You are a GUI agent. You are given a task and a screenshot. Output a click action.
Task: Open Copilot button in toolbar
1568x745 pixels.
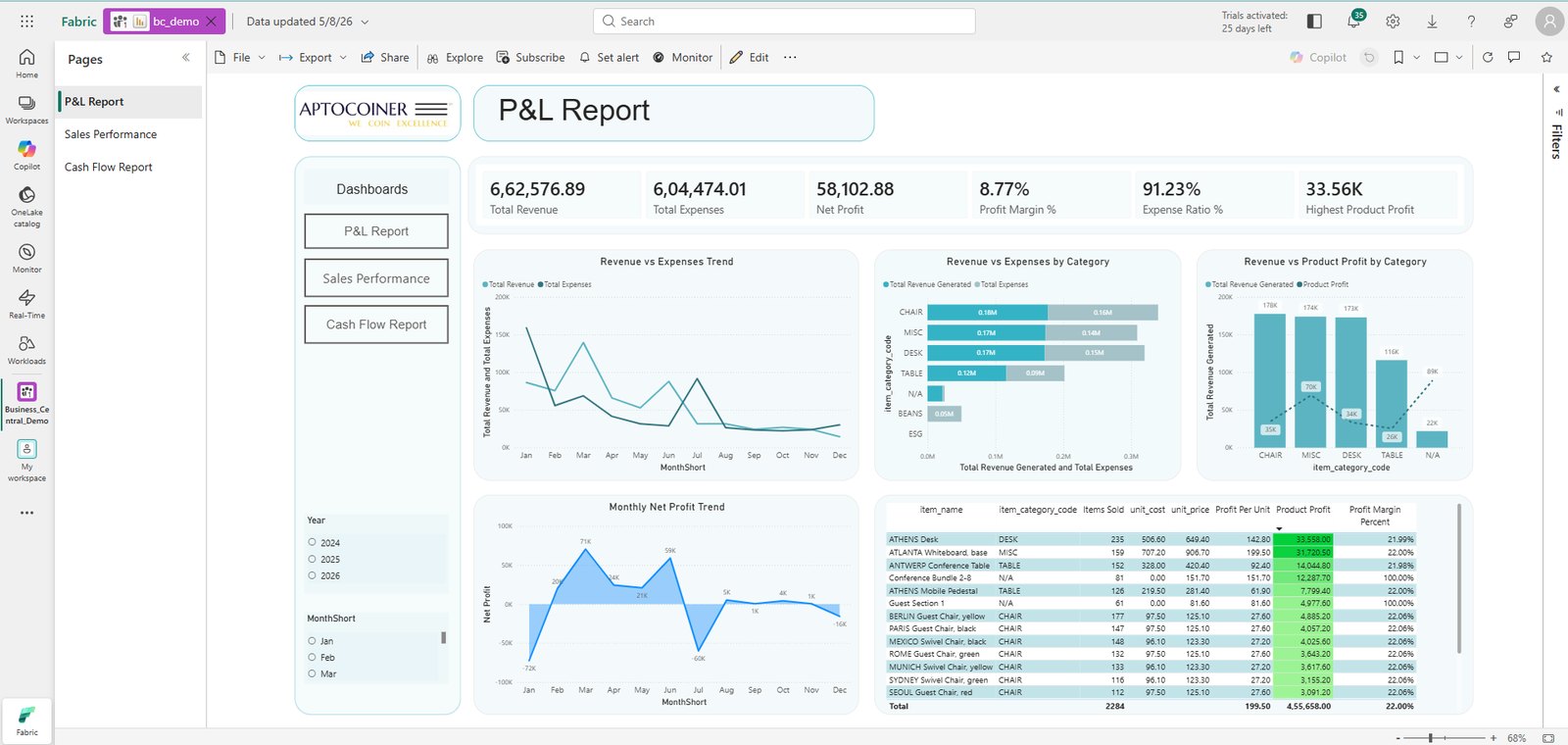(1318, 57)
